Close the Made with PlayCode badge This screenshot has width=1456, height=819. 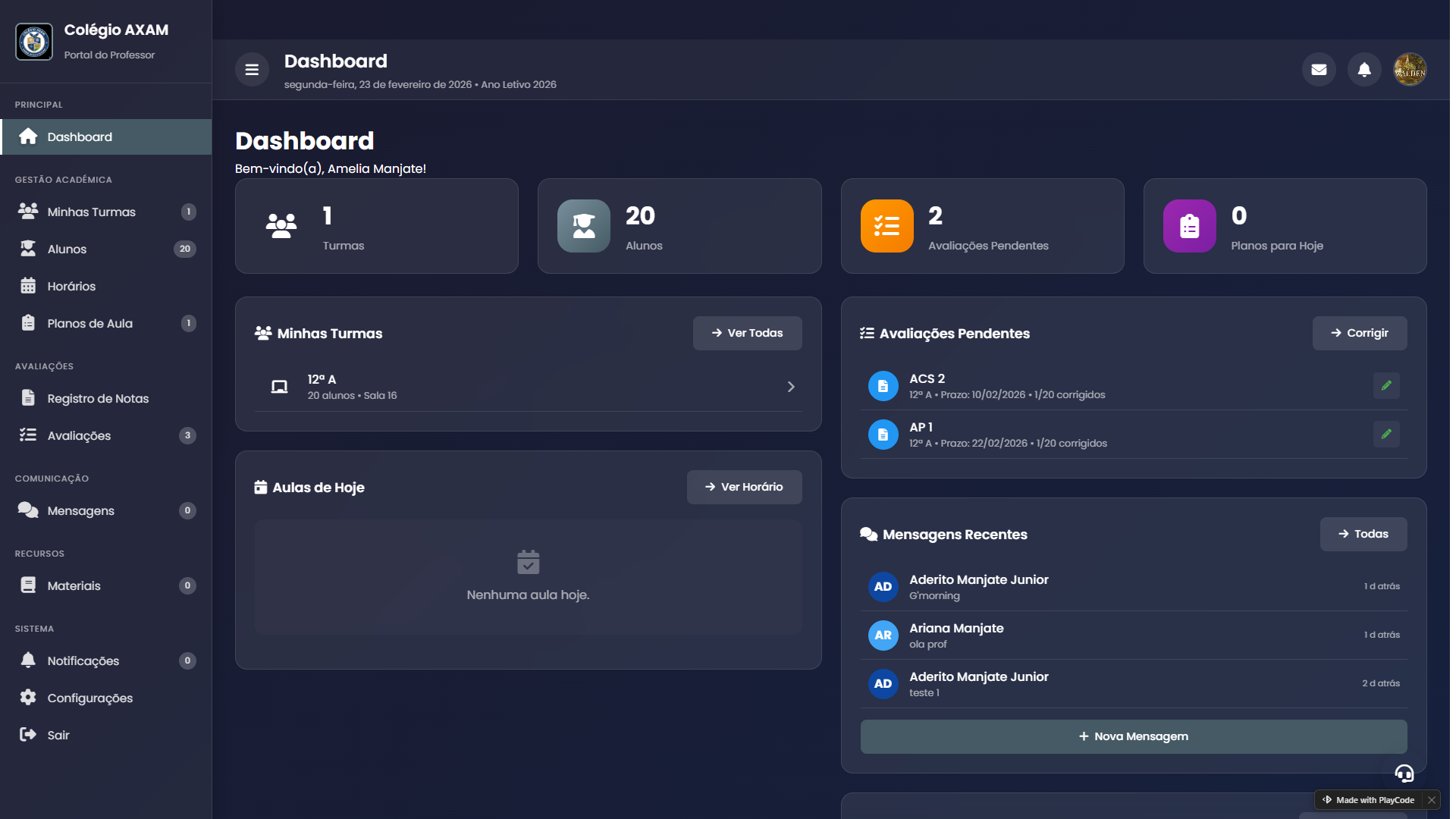tap(1431, 800)
